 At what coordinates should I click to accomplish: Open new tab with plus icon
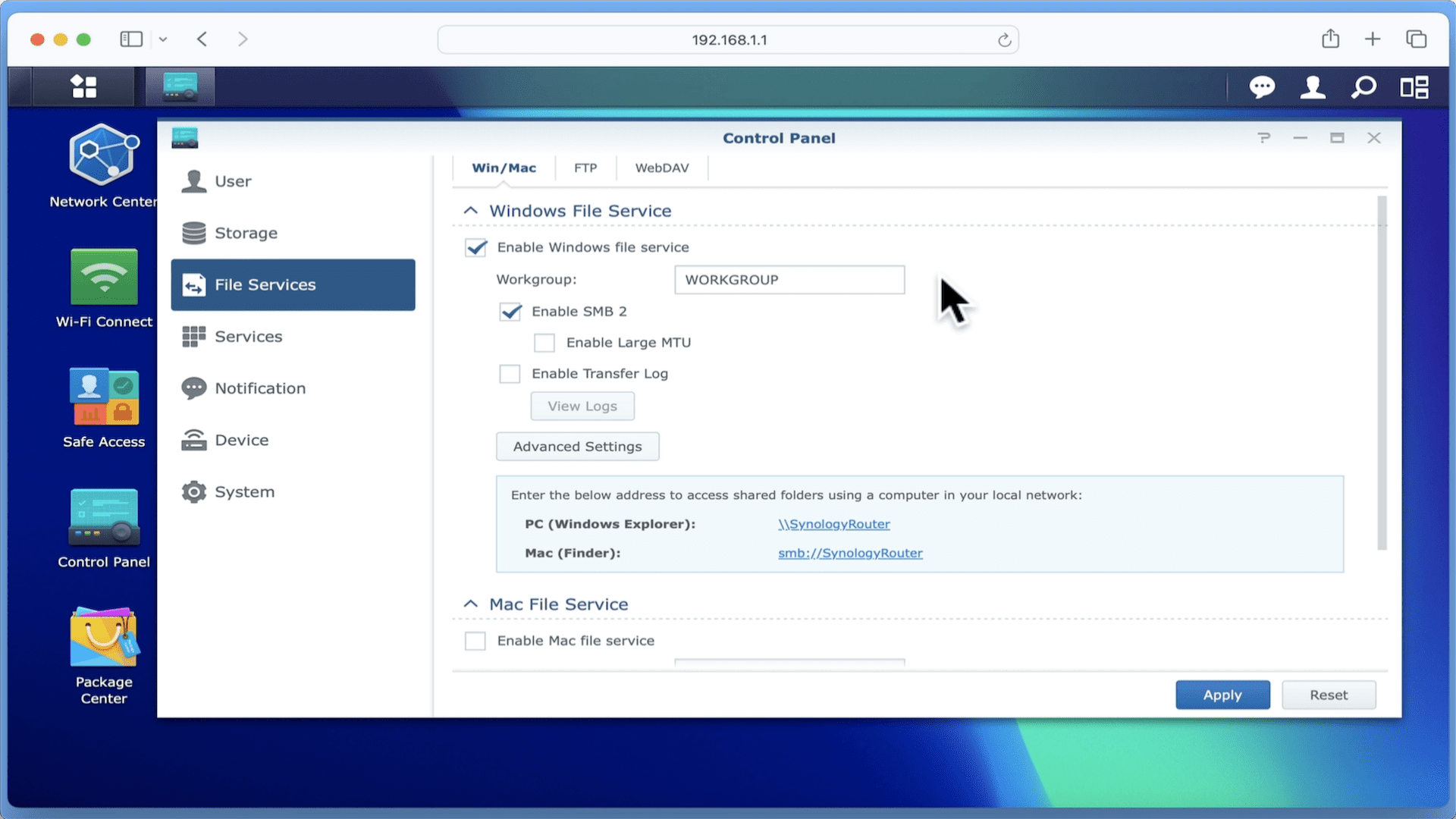[x=1373, y=39]
